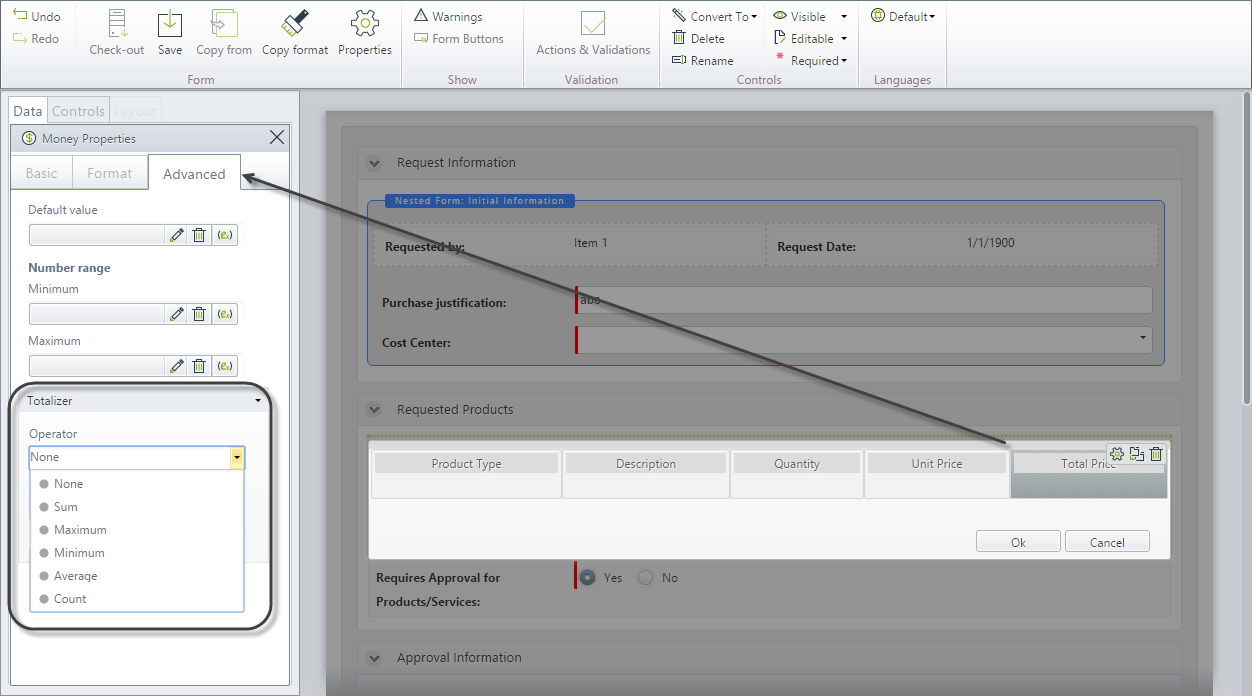Image resolution: width=1252 pixels, height=696 pixels.
Task: Open Actions & Validations
Action: [593, 33]
